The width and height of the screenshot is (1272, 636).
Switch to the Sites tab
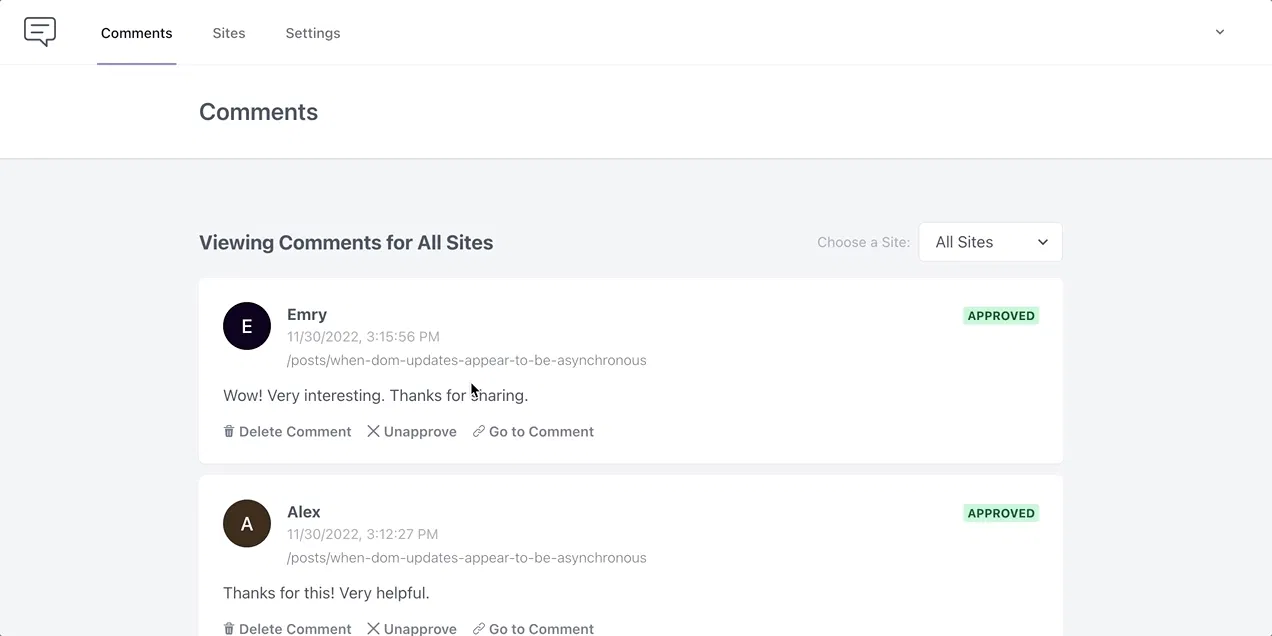229,33
